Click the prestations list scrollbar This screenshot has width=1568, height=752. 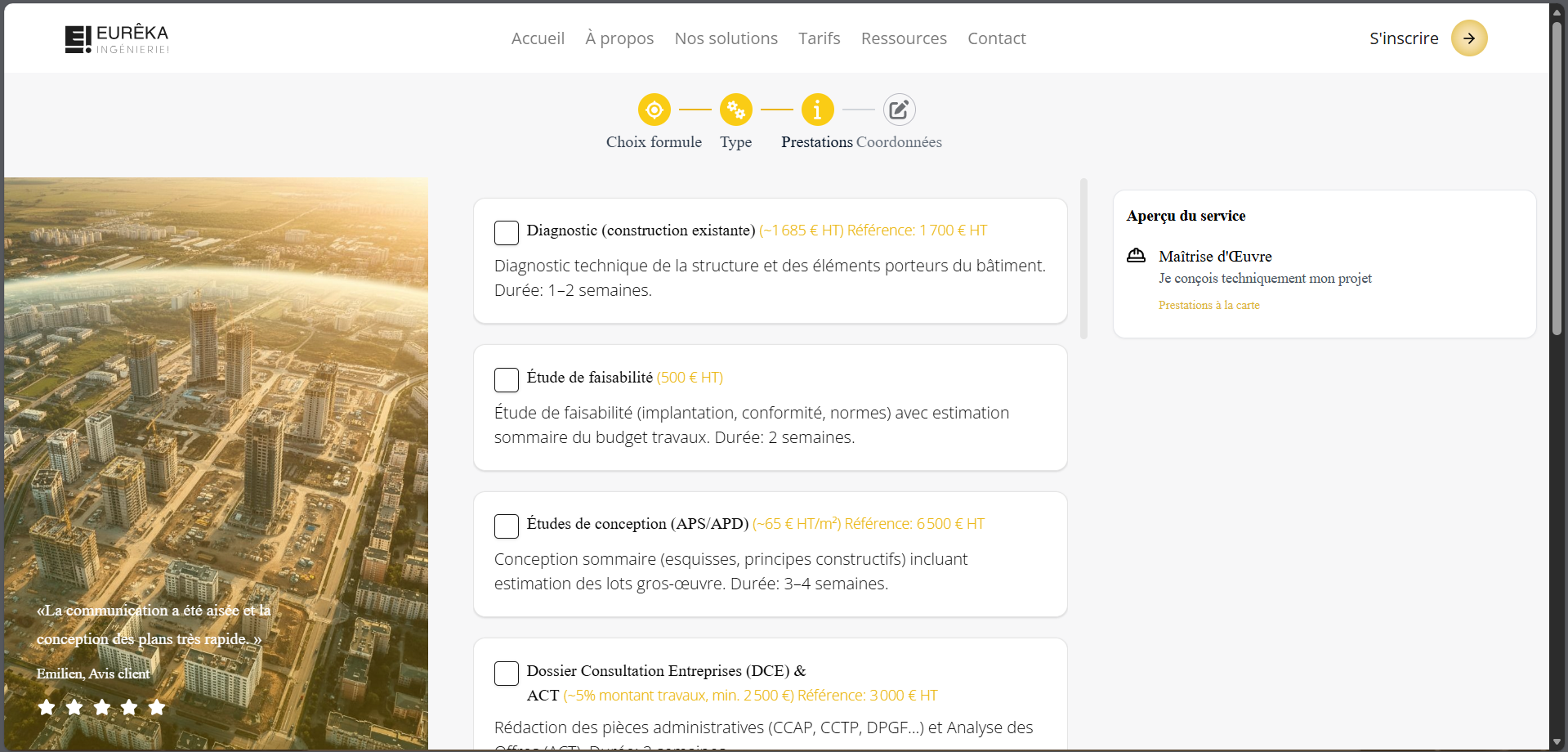(x=1083, y=258)
